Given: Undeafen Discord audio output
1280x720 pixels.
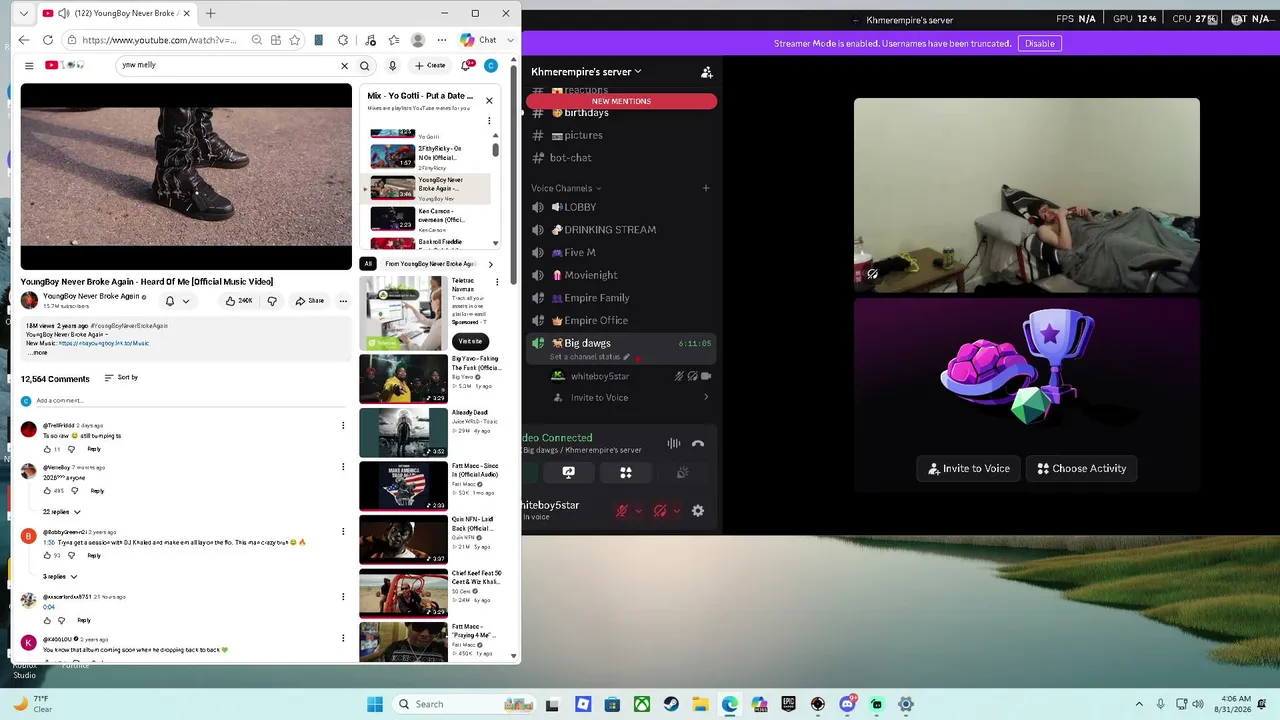Looking at the screenshot, I should (x=660, y=511).
